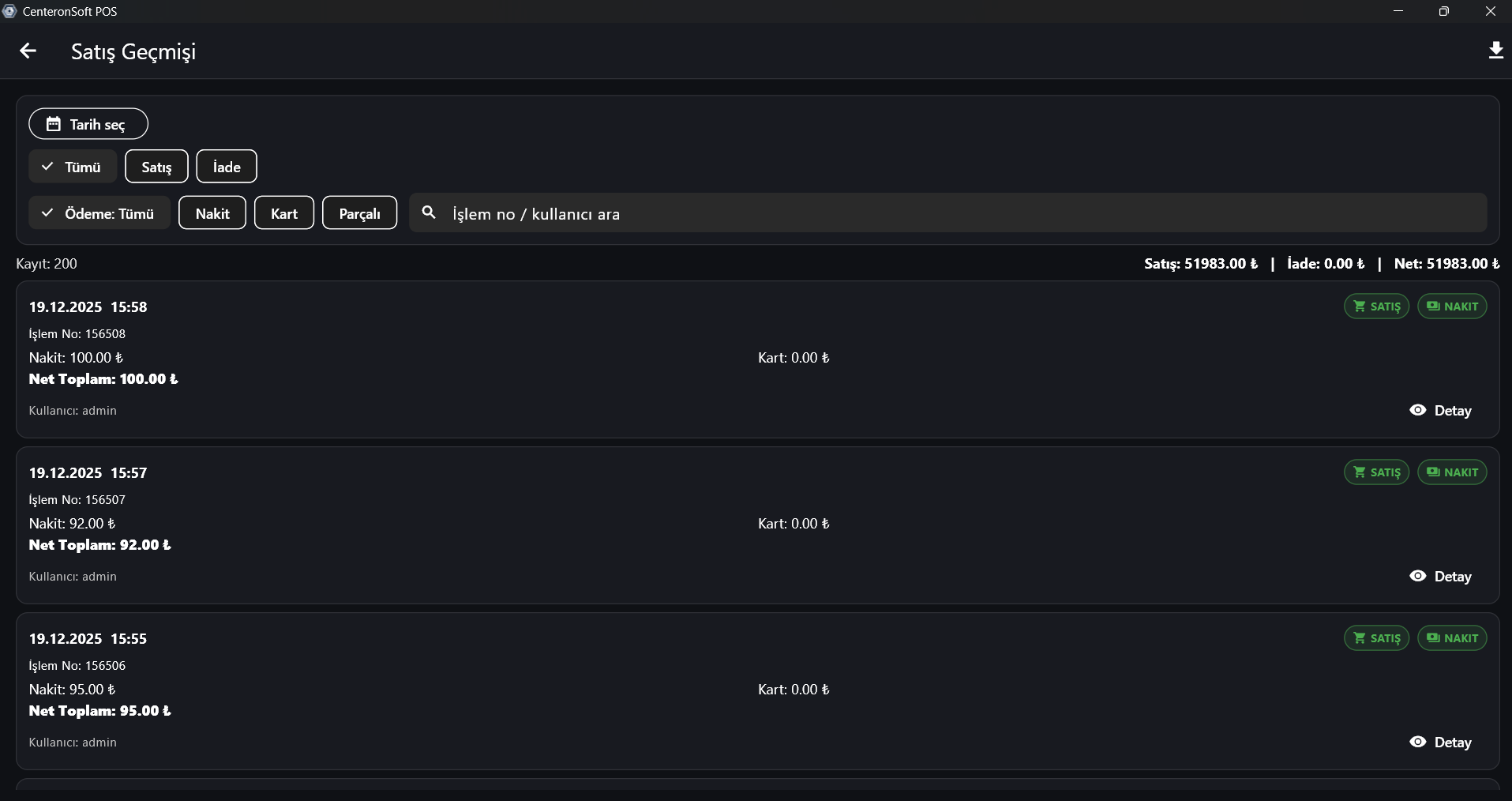This screenshot has width=1512, height=801.
Task: Select the Tümü transaction type filter
Action: pos(73,167)
